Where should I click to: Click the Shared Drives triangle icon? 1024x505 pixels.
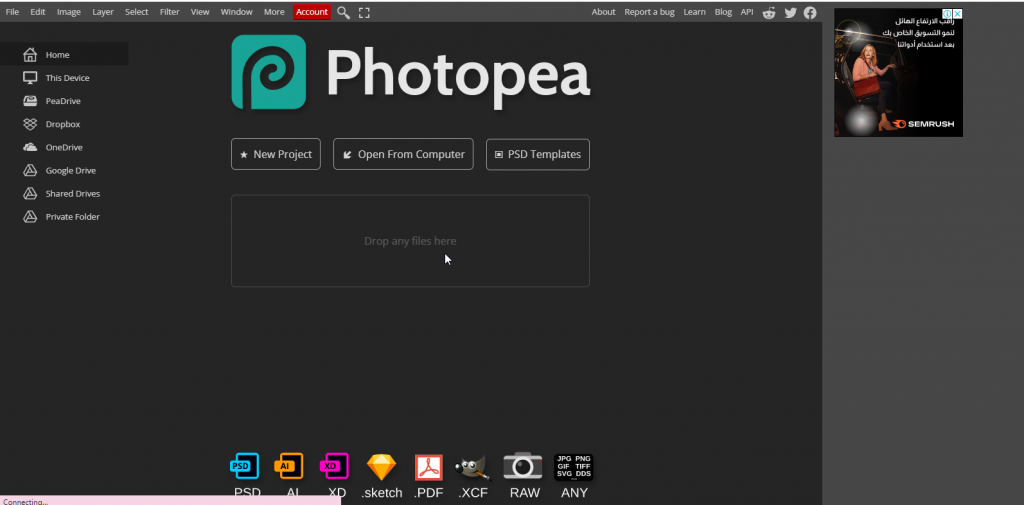(30, 193)
